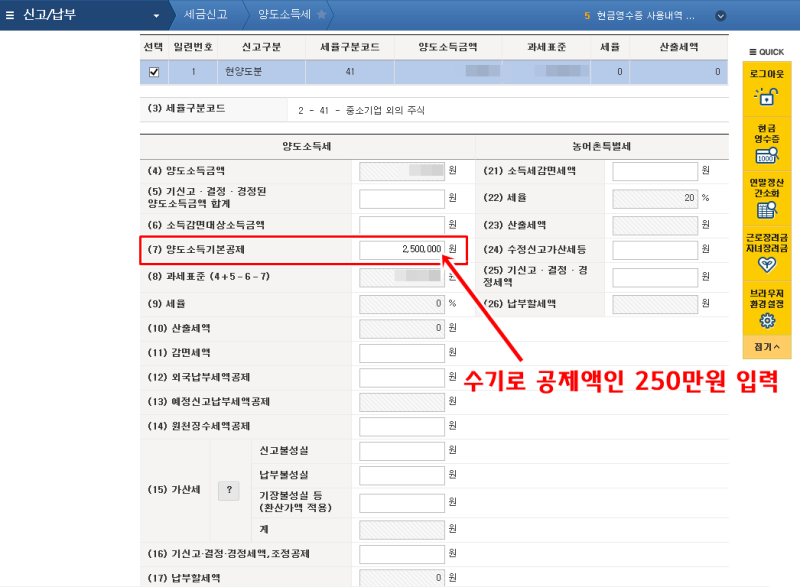Click the 양도소득세 section header
The image size is (800, 587).
point(307,147)
